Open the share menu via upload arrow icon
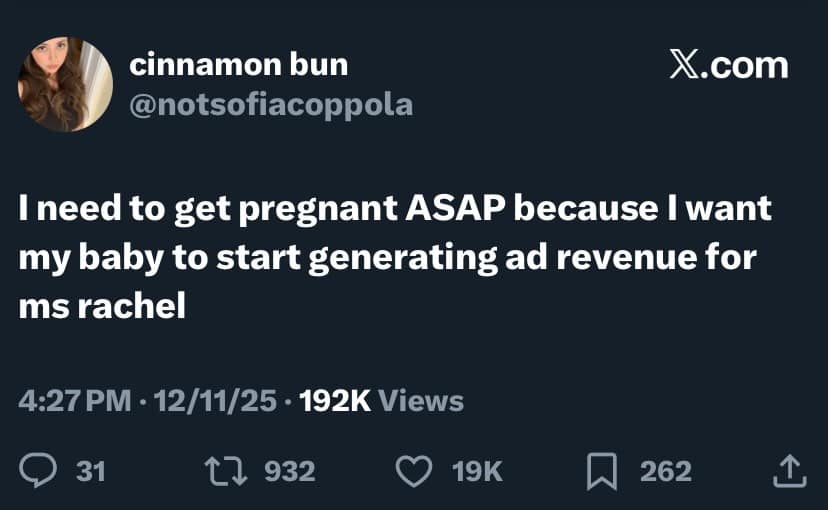The image size is (828, 510). click(x=789, y=470)
